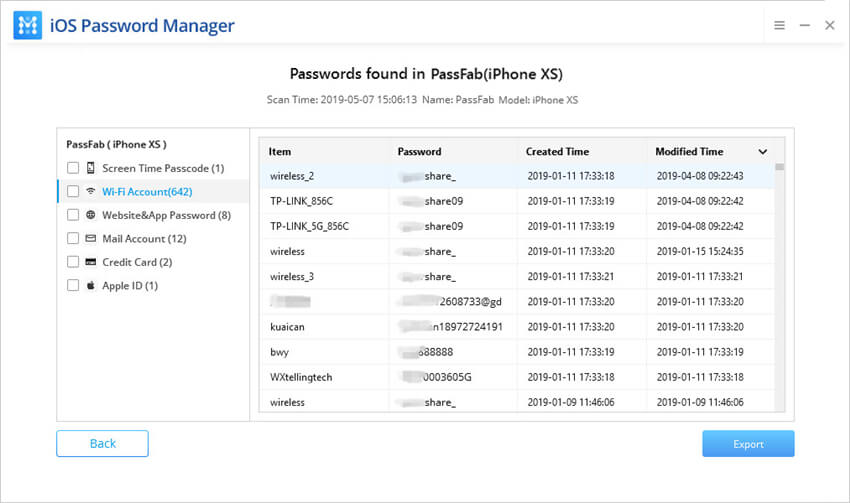
Task: Check the Apple ID checkbox
Action: [x=73, y=285]
